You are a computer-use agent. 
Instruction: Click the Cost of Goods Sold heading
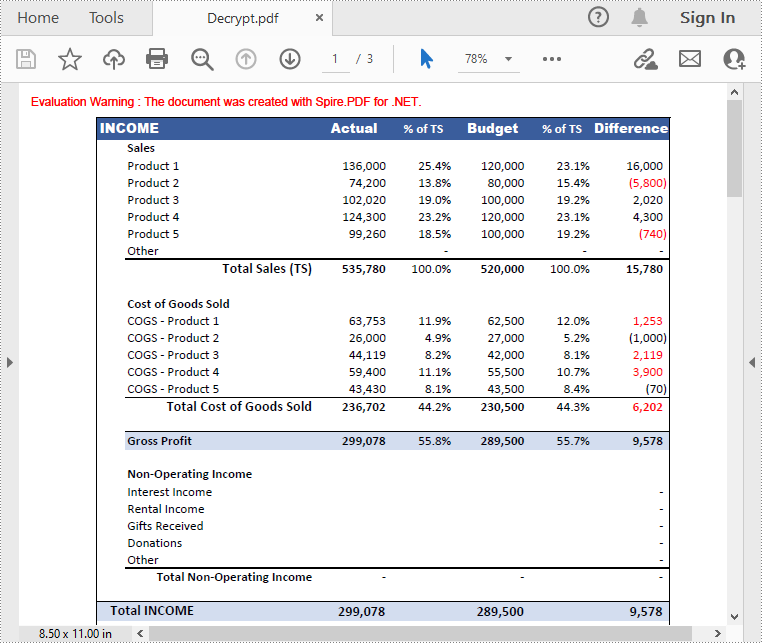click(178, 304)
